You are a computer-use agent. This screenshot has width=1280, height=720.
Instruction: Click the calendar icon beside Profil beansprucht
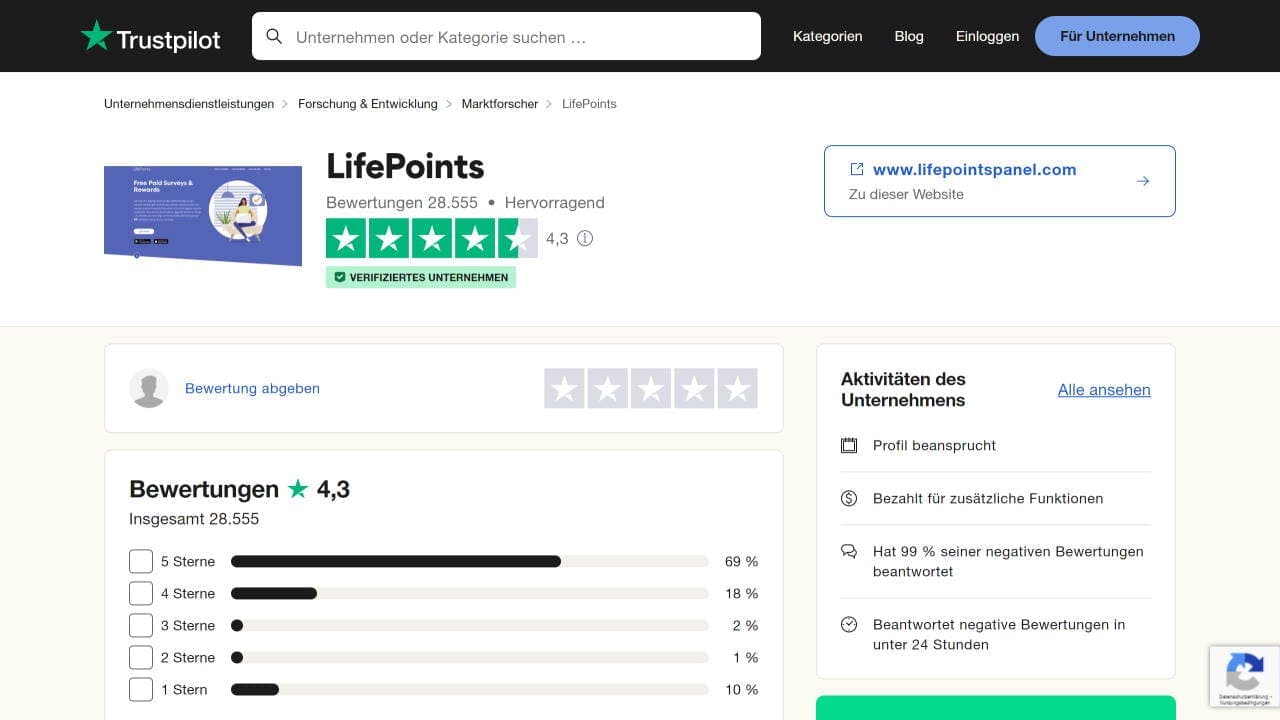point(849,445)
